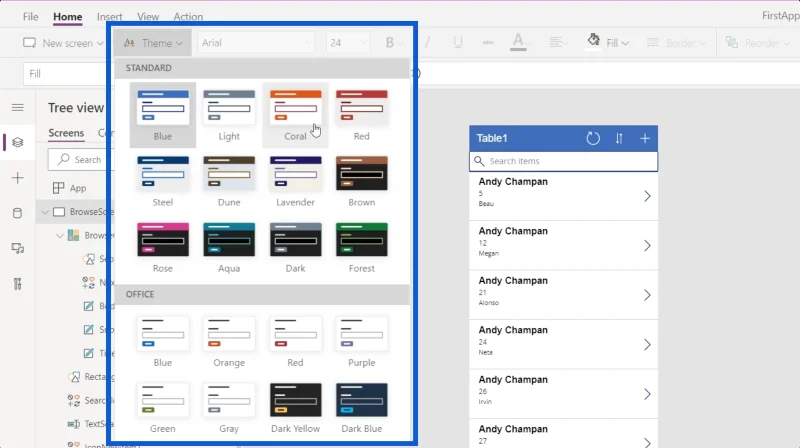Screen dimensions: 800x448
Task: Choose the Office Orange theme
Action: point(229,342)
